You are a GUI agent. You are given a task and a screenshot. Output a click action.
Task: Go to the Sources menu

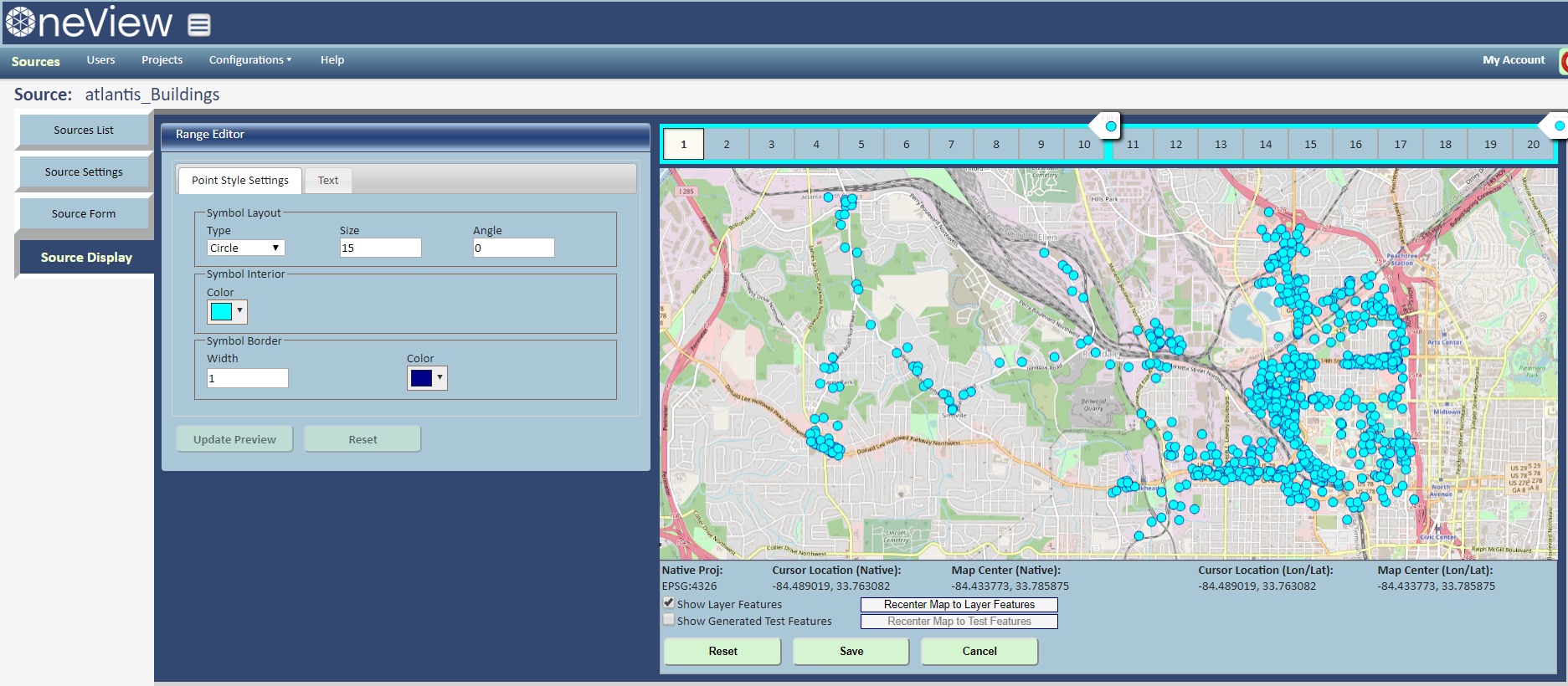pyautogui.click(x=36, y=62)
